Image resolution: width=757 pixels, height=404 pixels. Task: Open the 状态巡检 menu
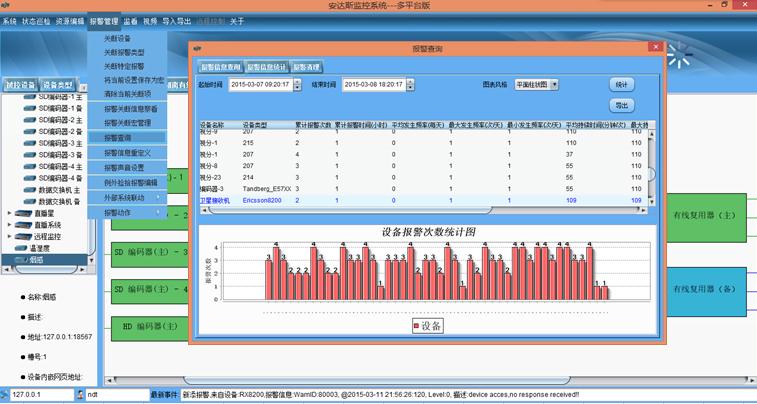pyautogui.click(x=36, y=22)
